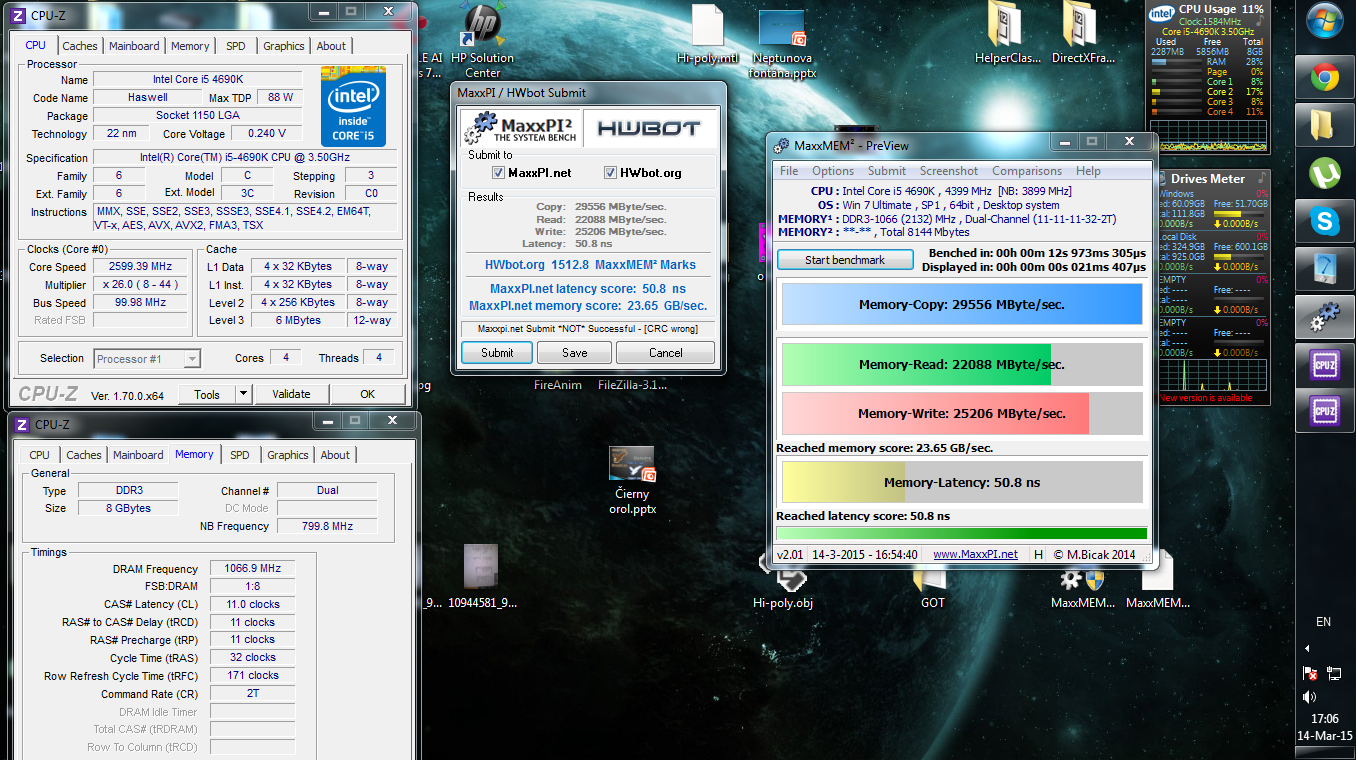Click the MaxxMEM² window title bar icon
Screen dimensions: 1358x761
782,145
